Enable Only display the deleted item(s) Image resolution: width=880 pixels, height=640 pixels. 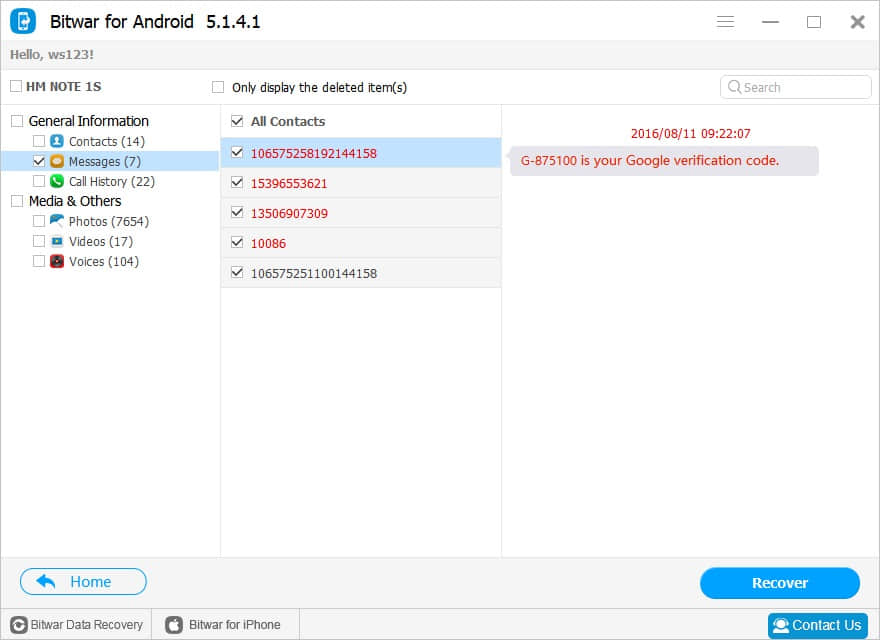pyautogui.click(x=218, y=87)
